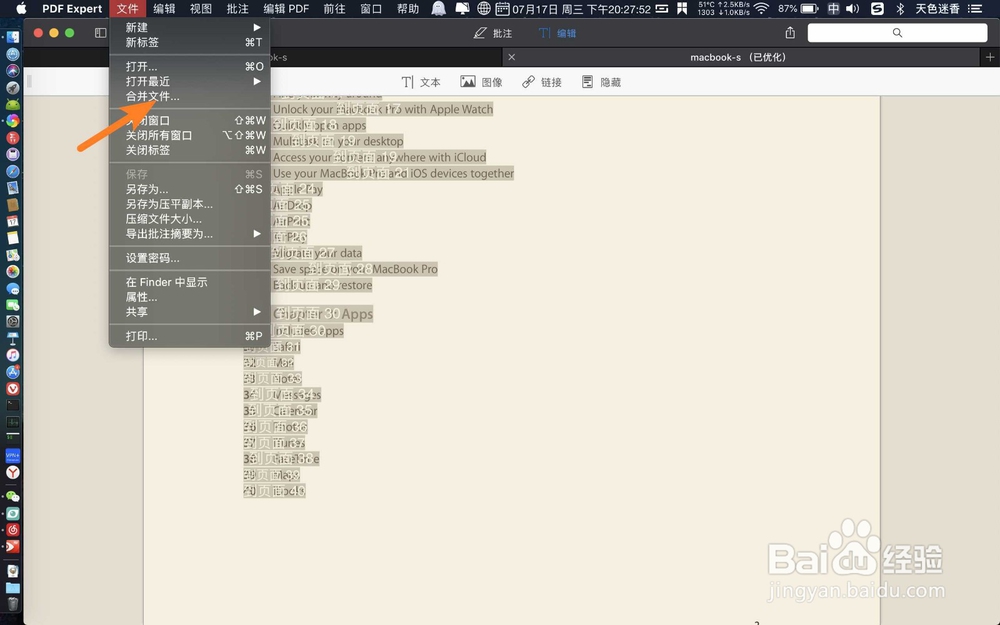Open the 文件 menu in menu bar
Image resolution: width=1000 pixels, height=625 pixels.
coord(128,8)
